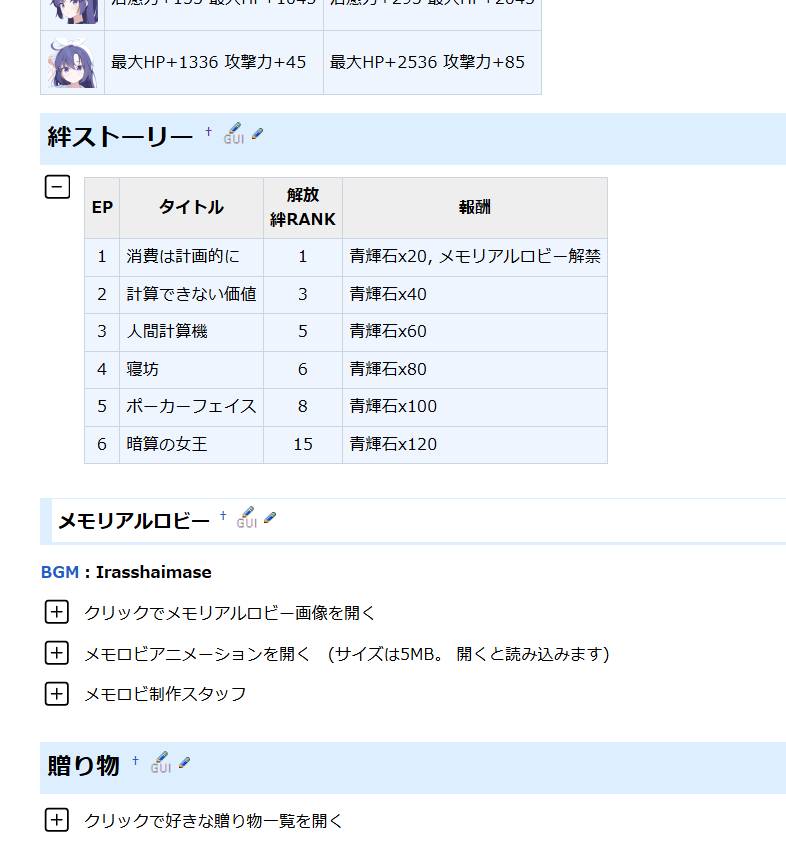
Task: Select episode title ポーカーフェイス
Action: pyautogui.click(x=191, y=406)
